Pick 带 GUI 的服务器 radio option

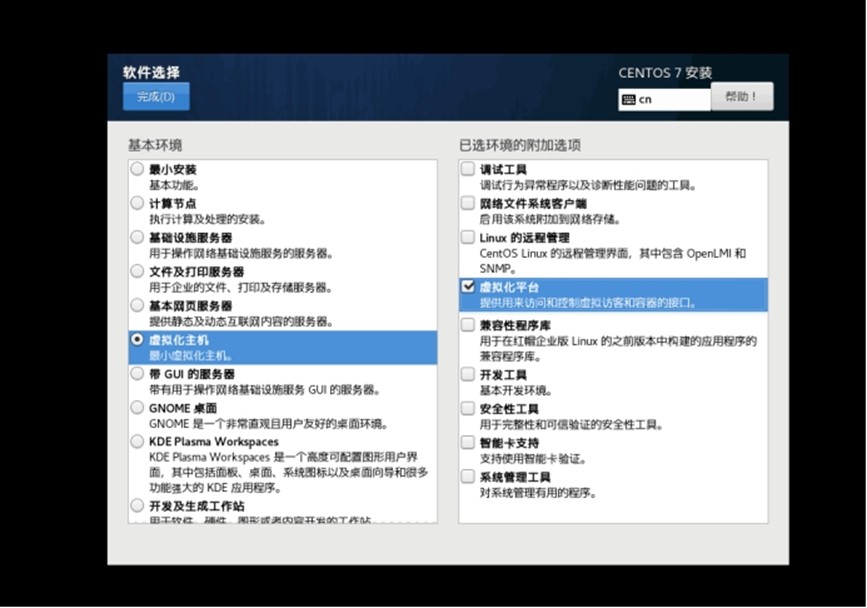coord(137,374)
